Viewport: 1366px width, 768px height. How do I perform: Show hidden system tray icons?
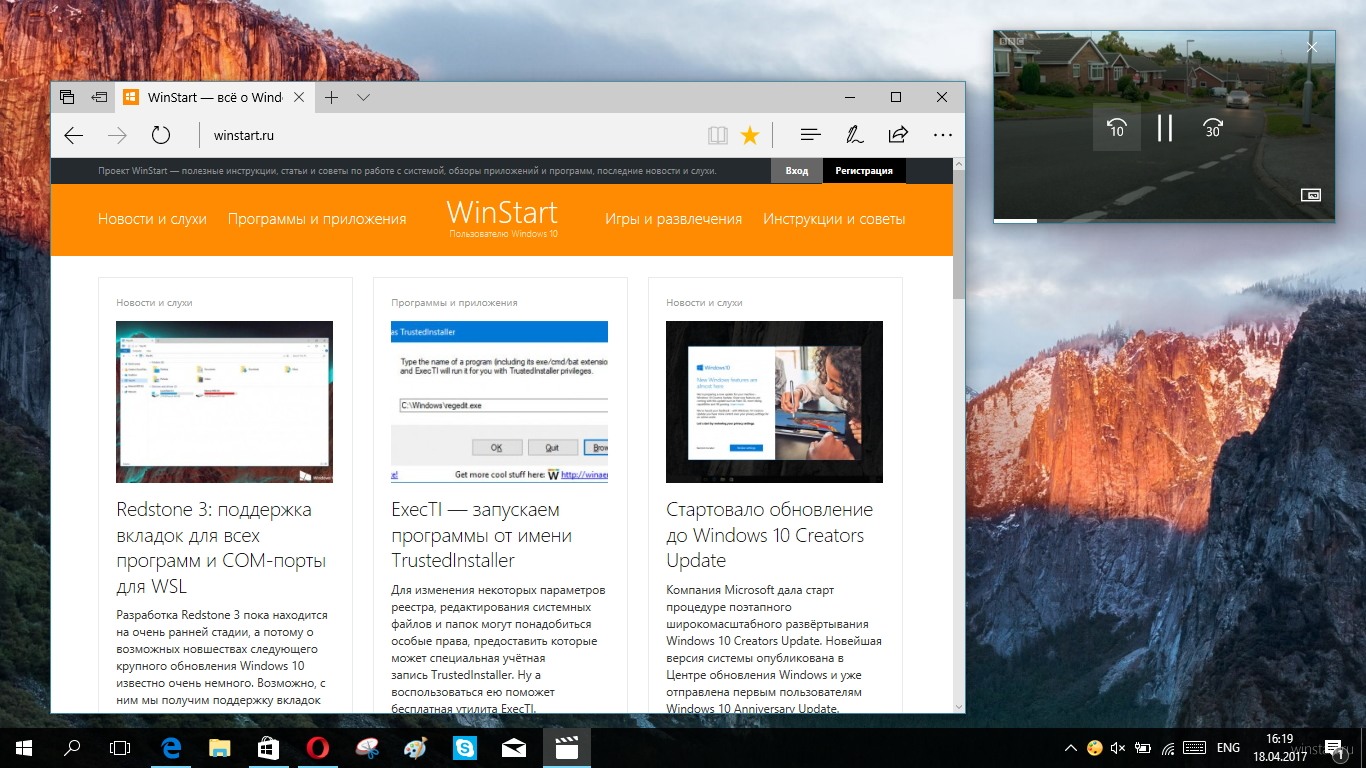click(1071, 748)
